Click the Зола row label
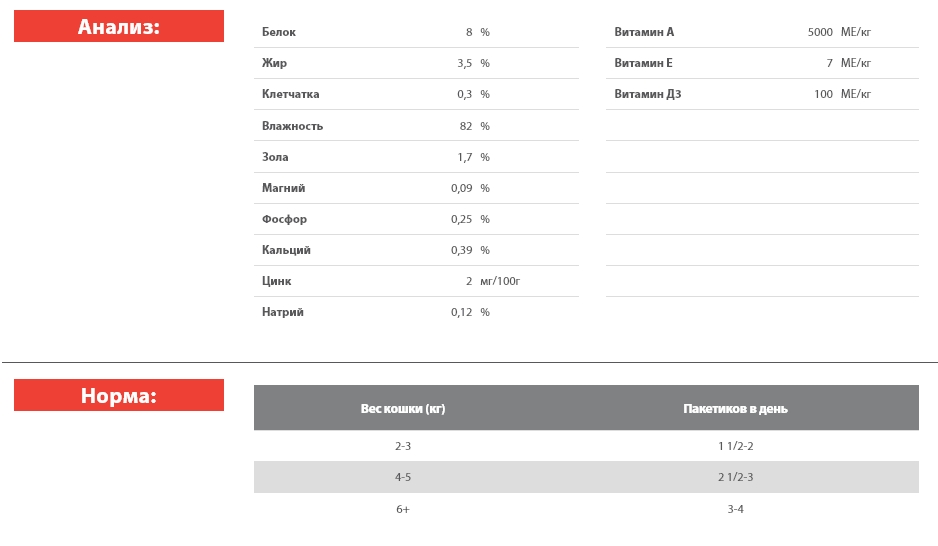The image size is (938, 546). (275, 157)
